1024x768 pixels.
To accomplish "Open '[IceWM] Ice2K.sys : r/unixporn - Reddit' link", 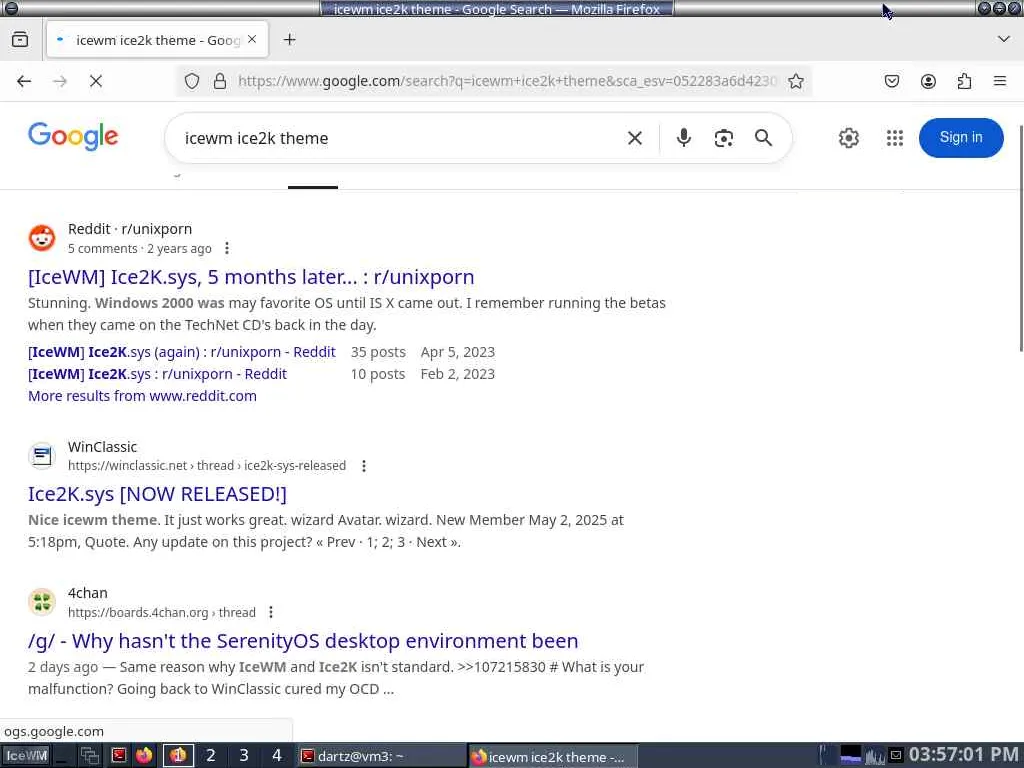I will 157,374.
